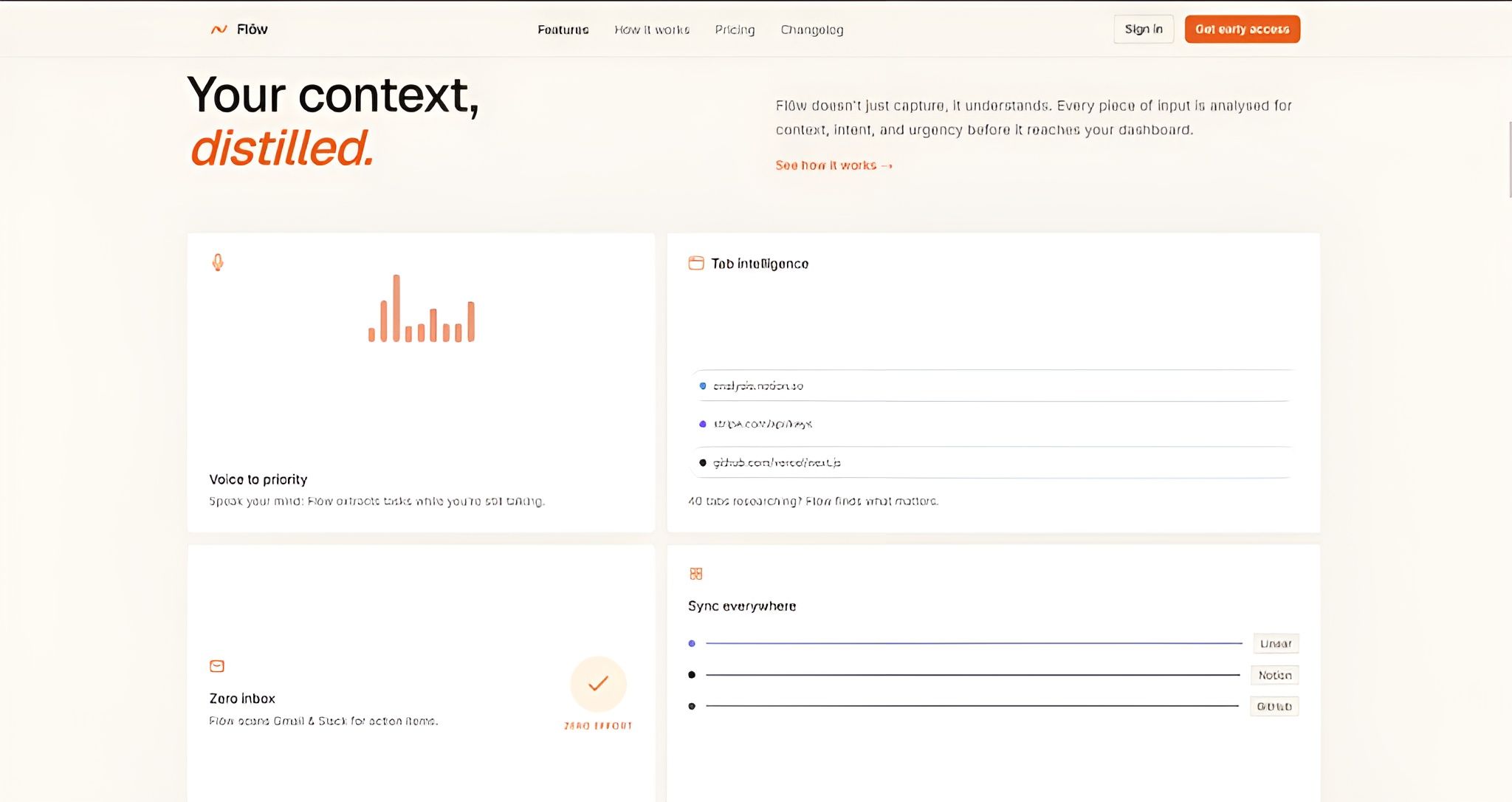Click the Zero inbox heading
The image size is (1512, 802).
tap(242, 699)
